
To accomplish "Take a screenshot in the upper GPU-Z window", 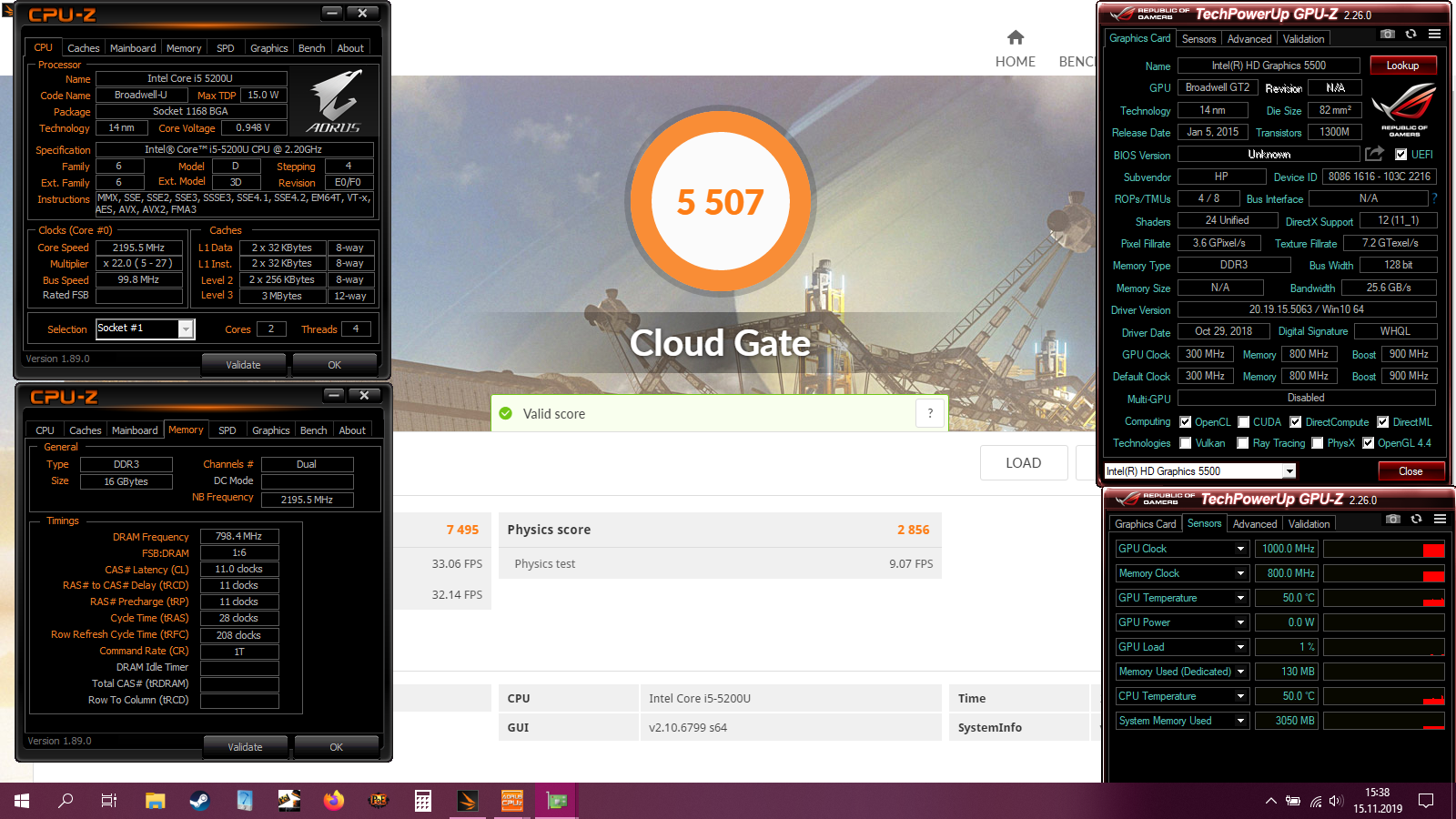I will (x=1387, y=34).
